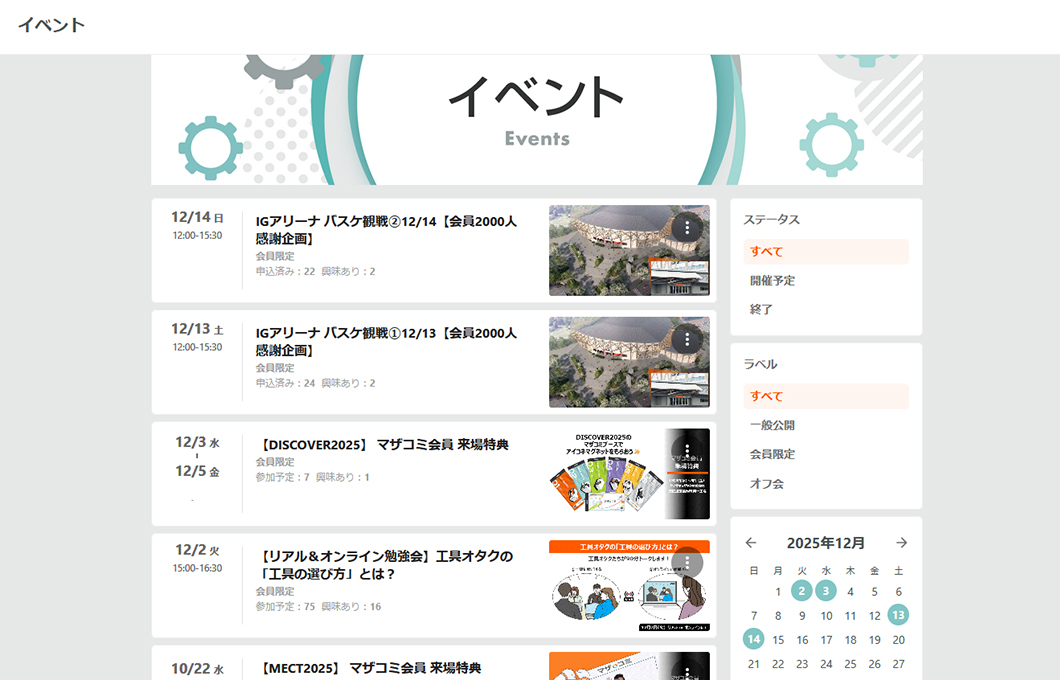This screenshot has width=1060, height=680.
Task: Click thumbnail of 12/14 arena event
Action: click(629, 250)
